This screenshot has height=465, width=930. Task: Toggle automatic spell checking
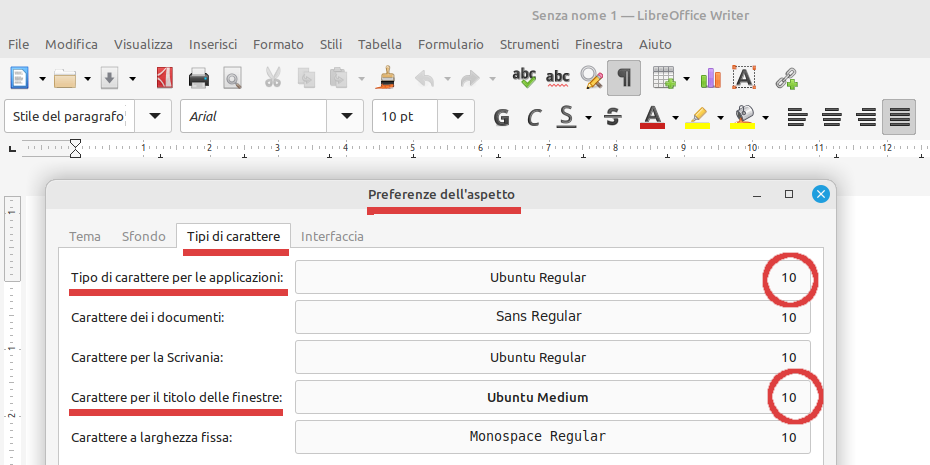click(558, 78)
